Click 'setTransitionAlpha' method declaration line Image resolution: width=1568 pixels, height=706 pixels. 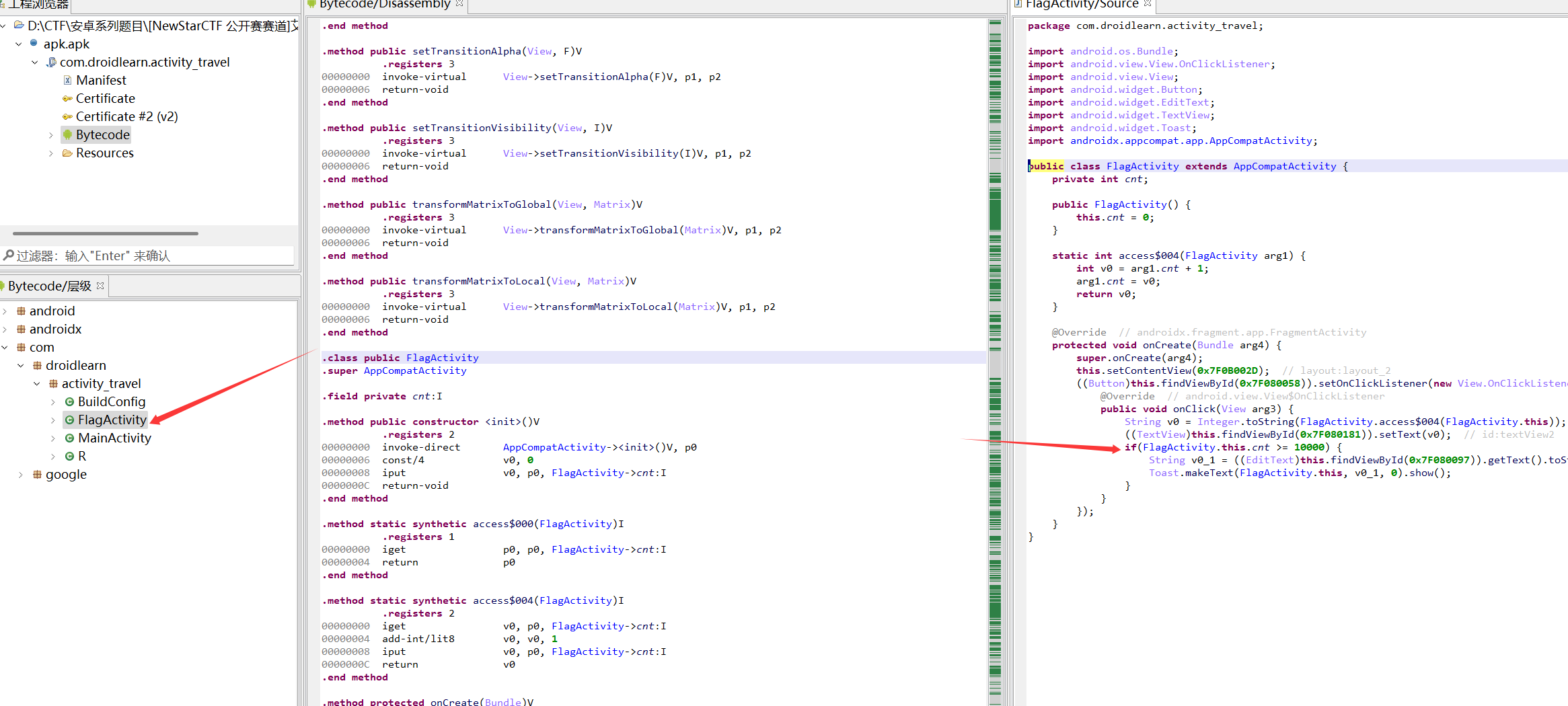click(452, 51)
